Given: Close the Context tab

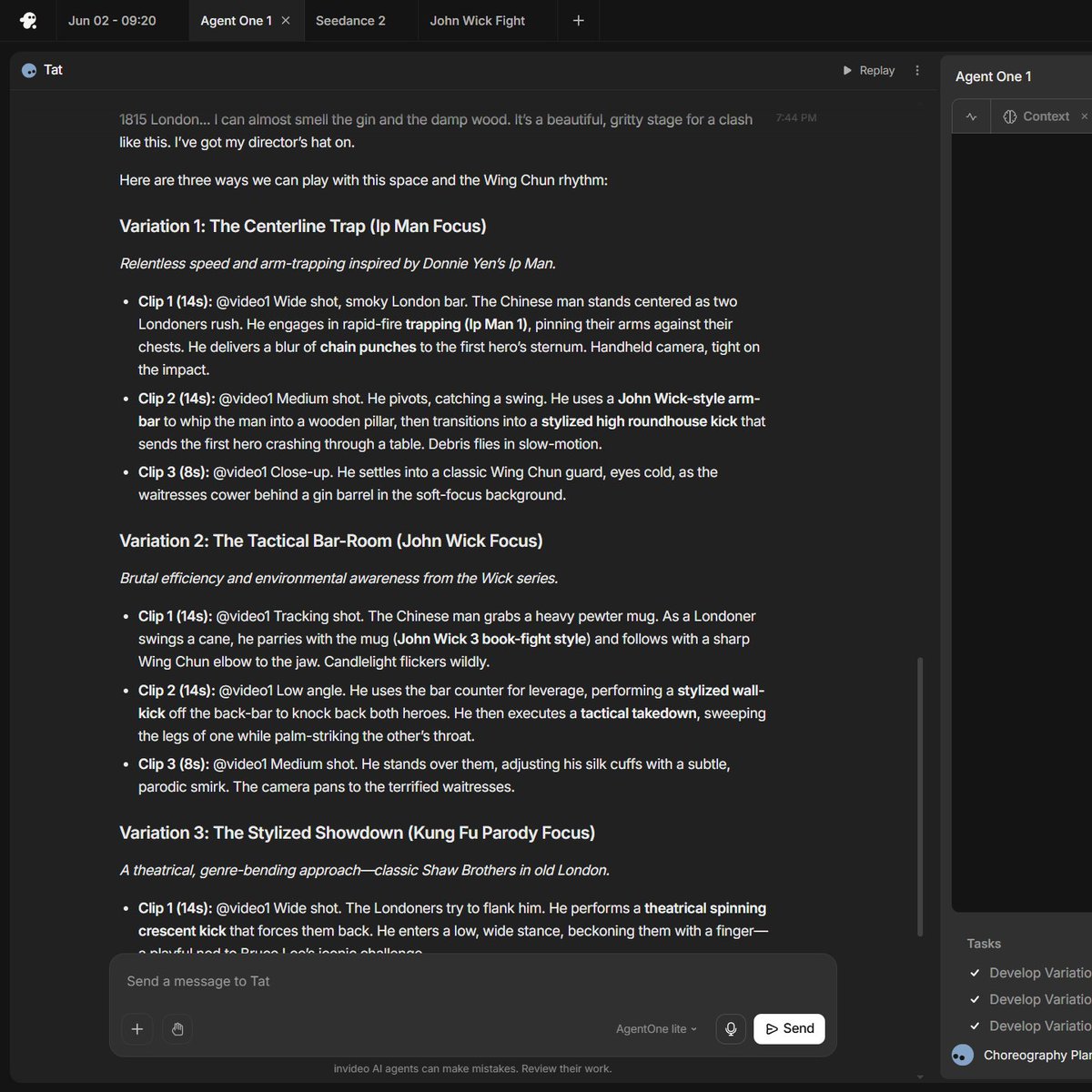Looking at the screenshot, I should coord(1084,116).
